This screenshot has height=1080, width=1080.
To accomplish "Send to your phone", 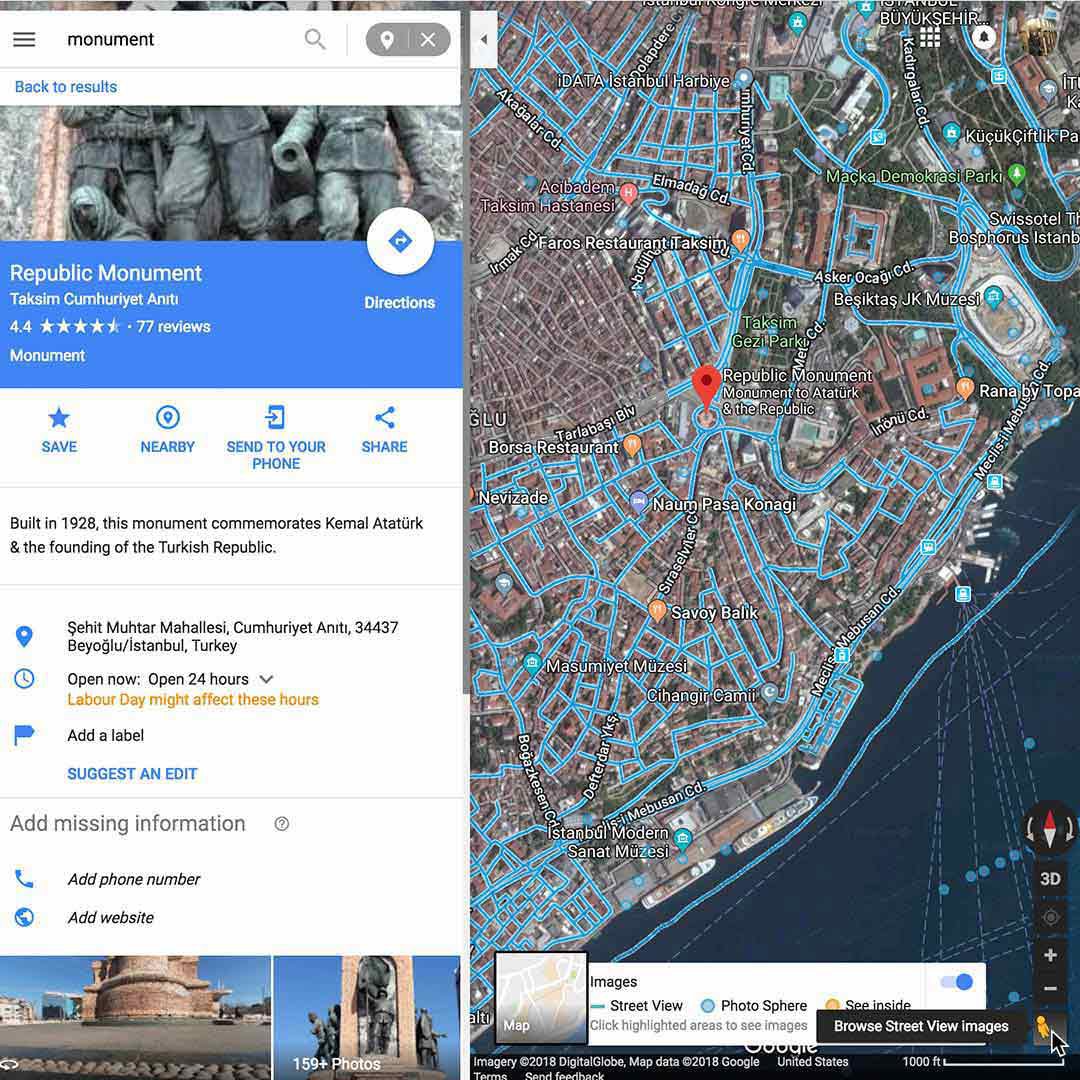I will 276,438.
